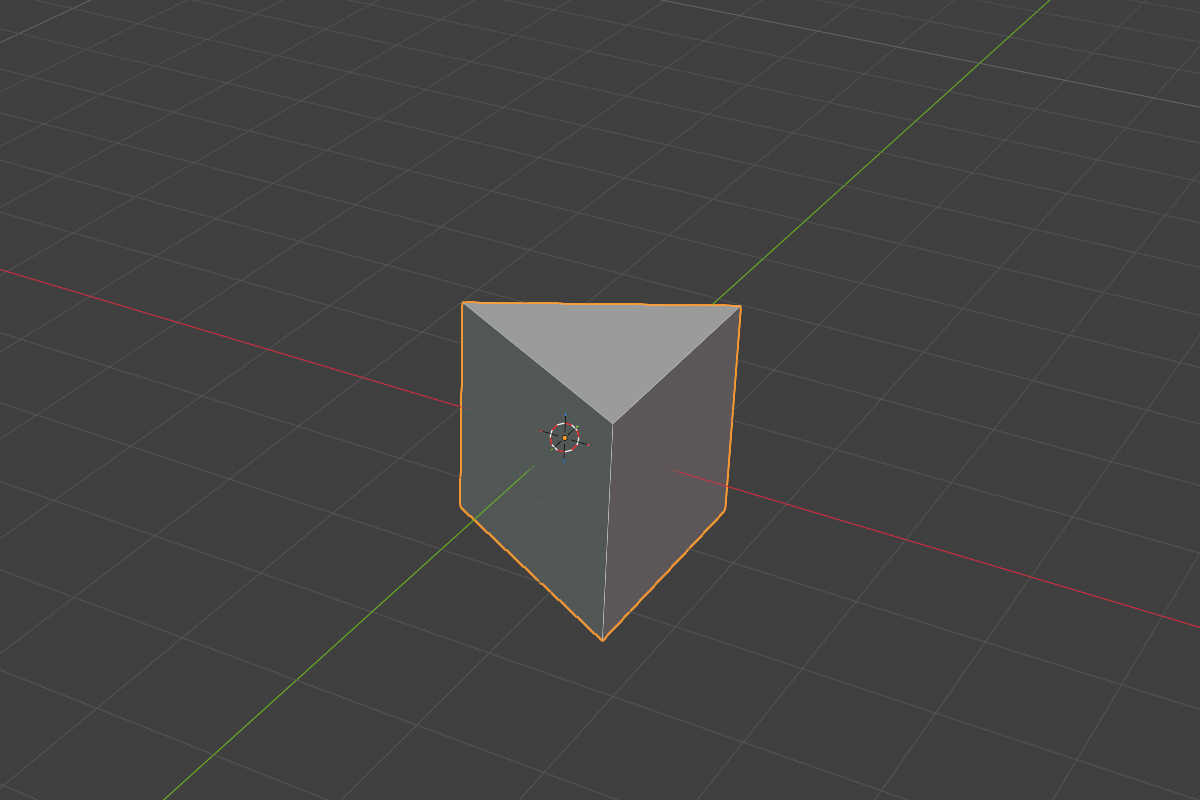Click the 3D cursor crosshair on the prism
The height and width of the screenshot is (800, 1200).
coord(564,437)
